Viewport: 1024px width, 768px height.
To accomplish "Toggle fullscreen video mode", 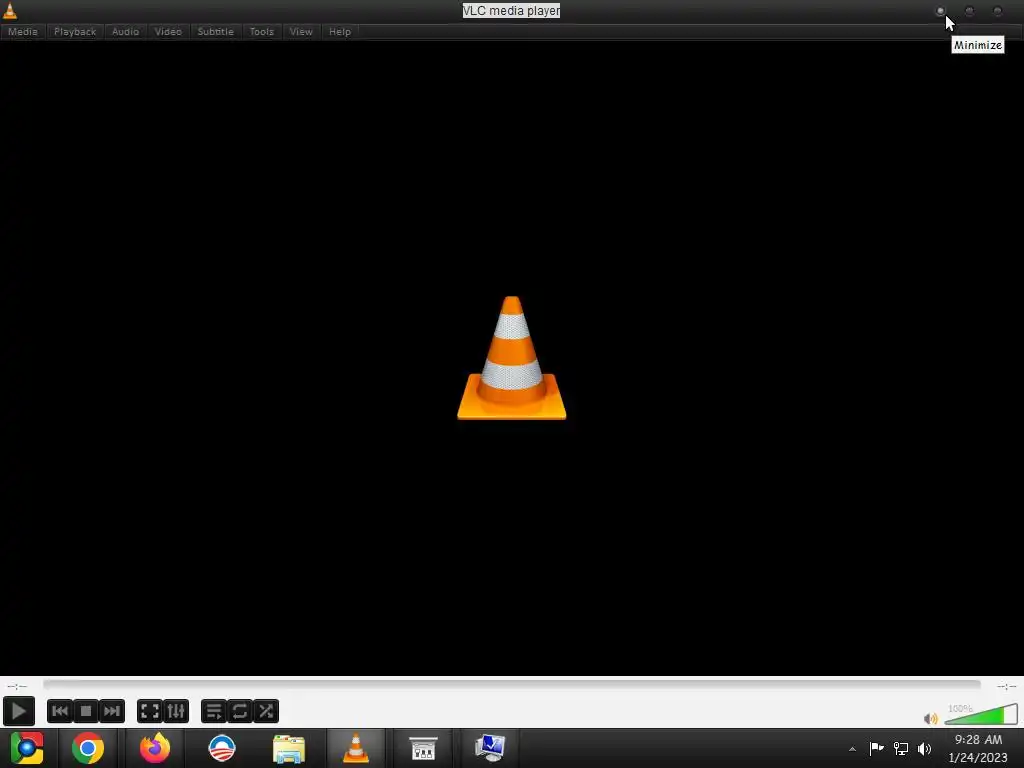I will (150, 711).
